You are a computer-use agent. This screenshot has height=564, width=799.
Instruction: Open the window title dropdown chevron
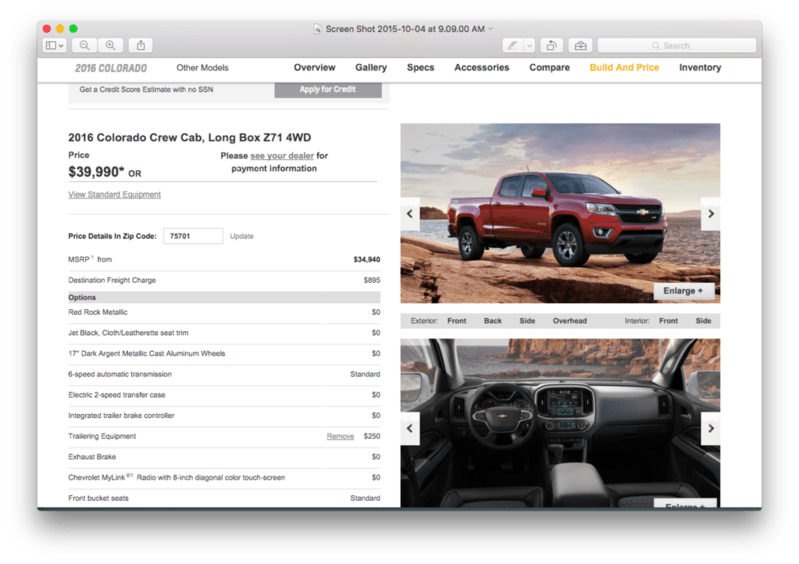coord(491,29)
